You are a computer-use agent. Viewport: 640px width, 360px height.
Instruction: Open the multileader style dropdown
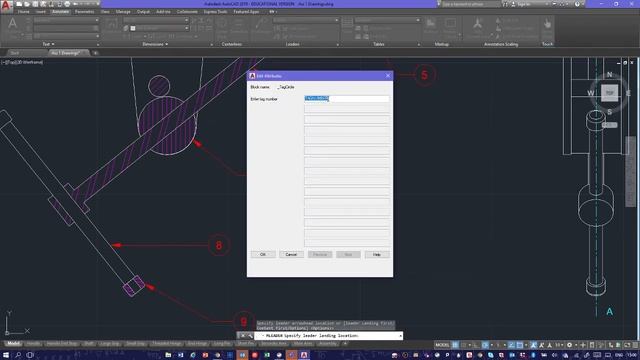[x=306, y=20]
